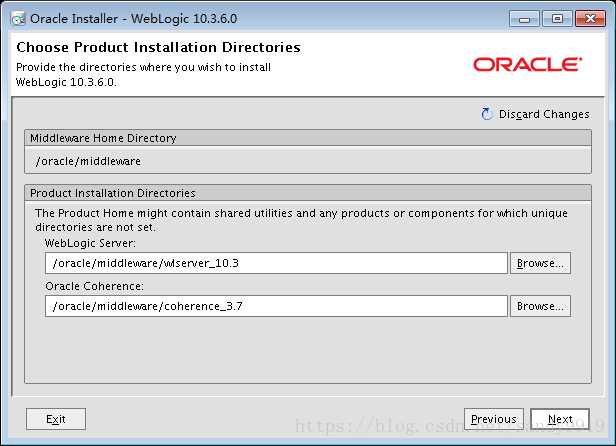Click the Product Installation Directories section header
Screen dimensions: 616x446
click(308, 193)
